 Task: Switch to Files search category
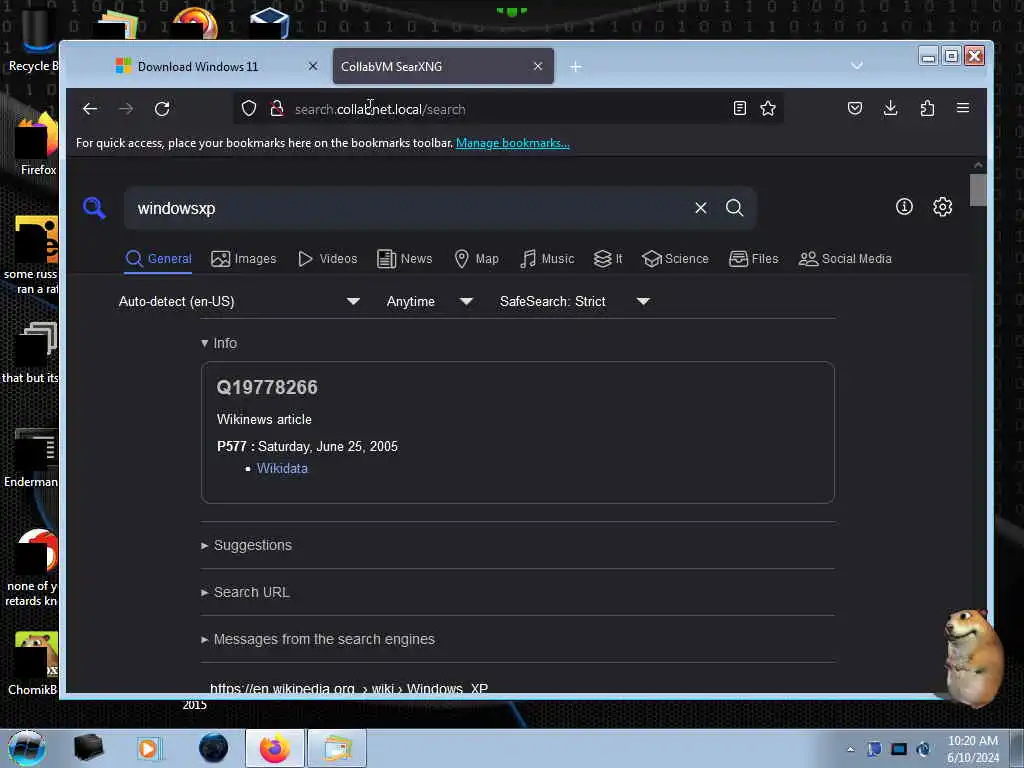[x=754, y=259]
